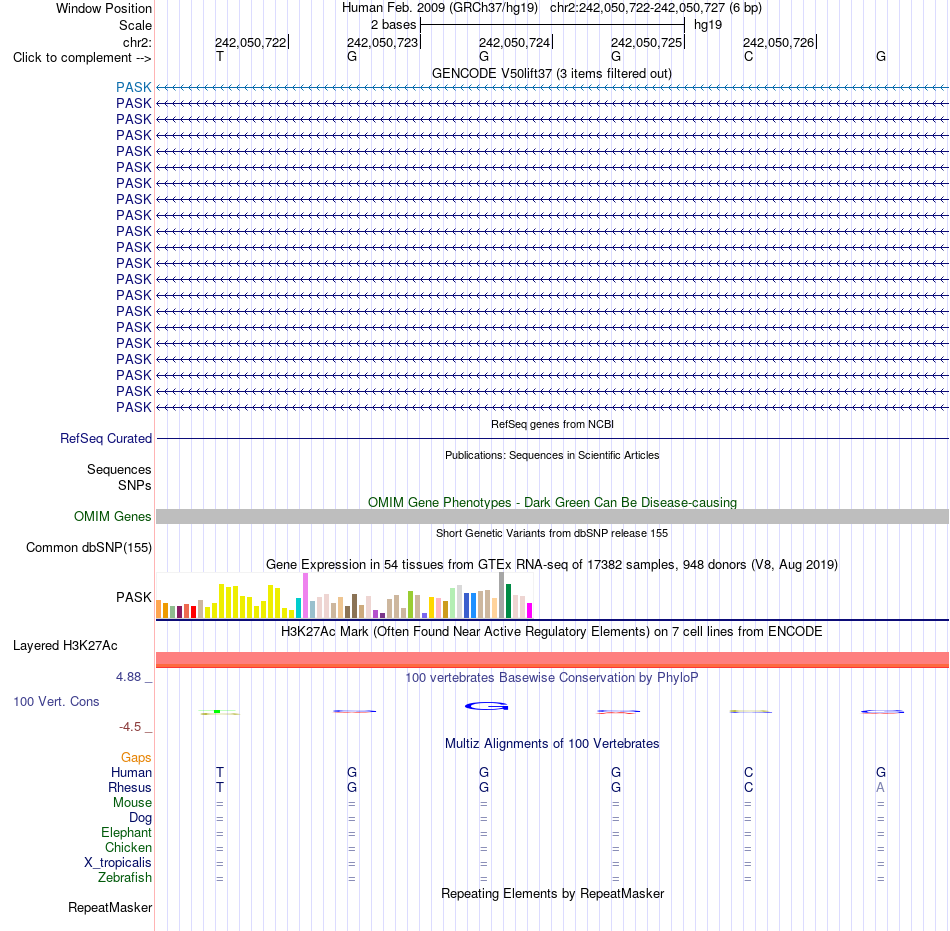
Task: Open the 'RefSeq genes from NCBI' track title
Action: 552,424
